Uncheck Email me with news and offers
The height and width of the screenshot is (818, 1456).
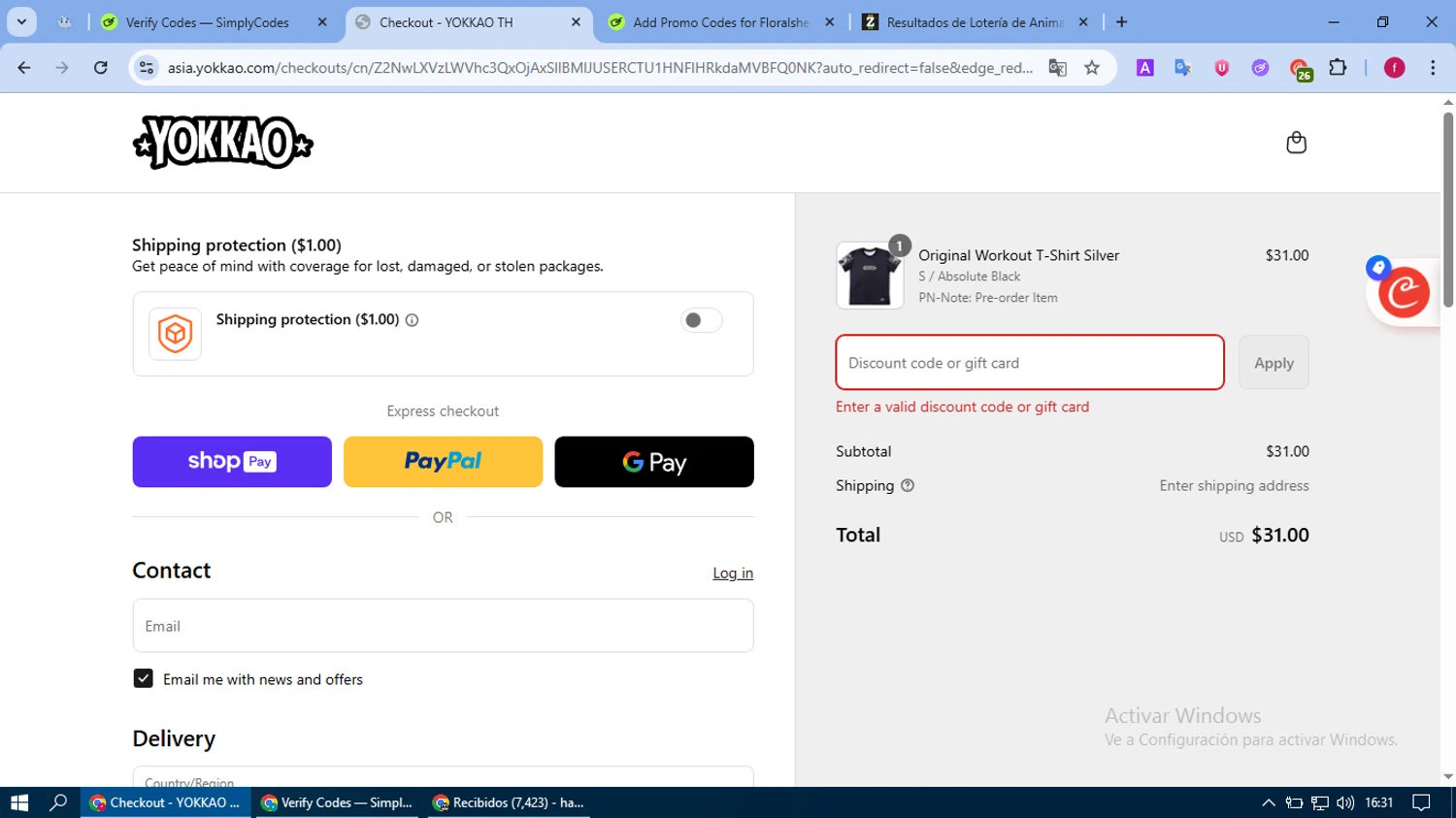[143, 678]
